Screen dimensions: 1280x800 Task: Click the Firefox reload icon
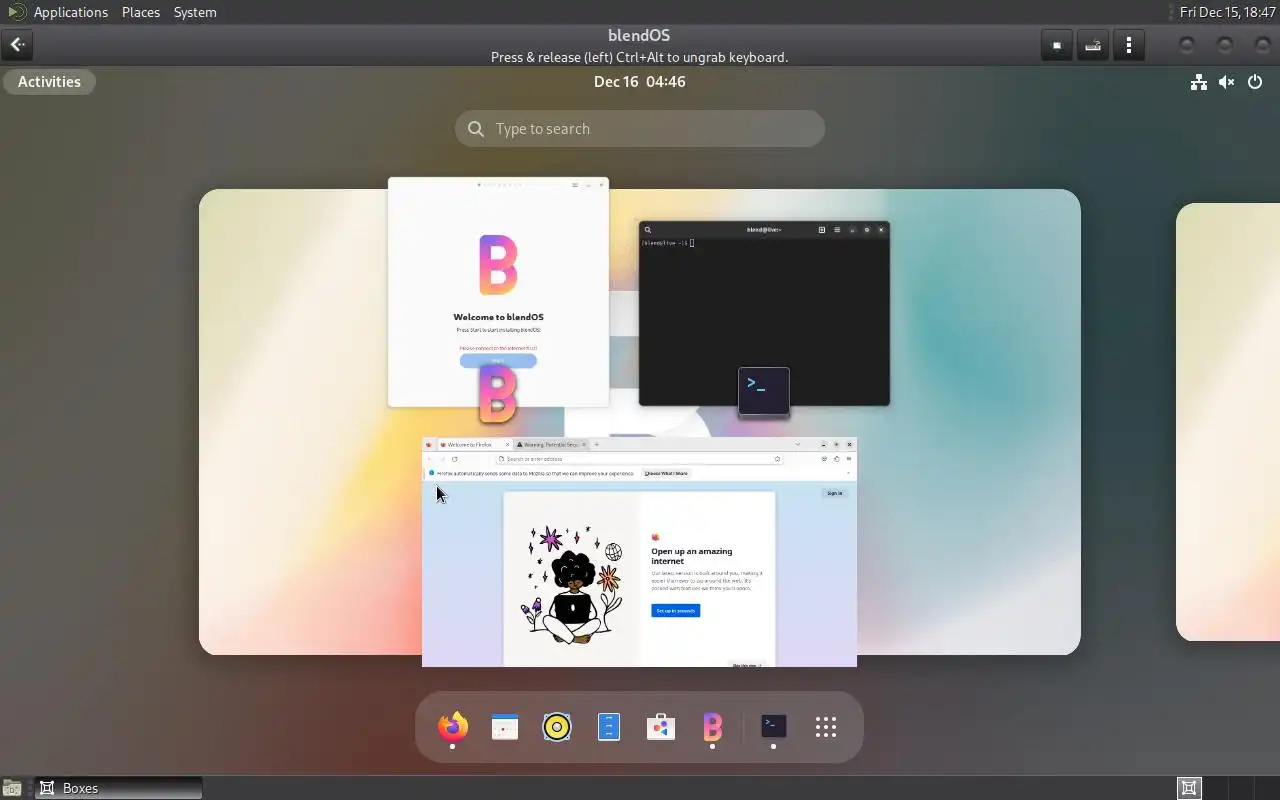tap(455, 459)
